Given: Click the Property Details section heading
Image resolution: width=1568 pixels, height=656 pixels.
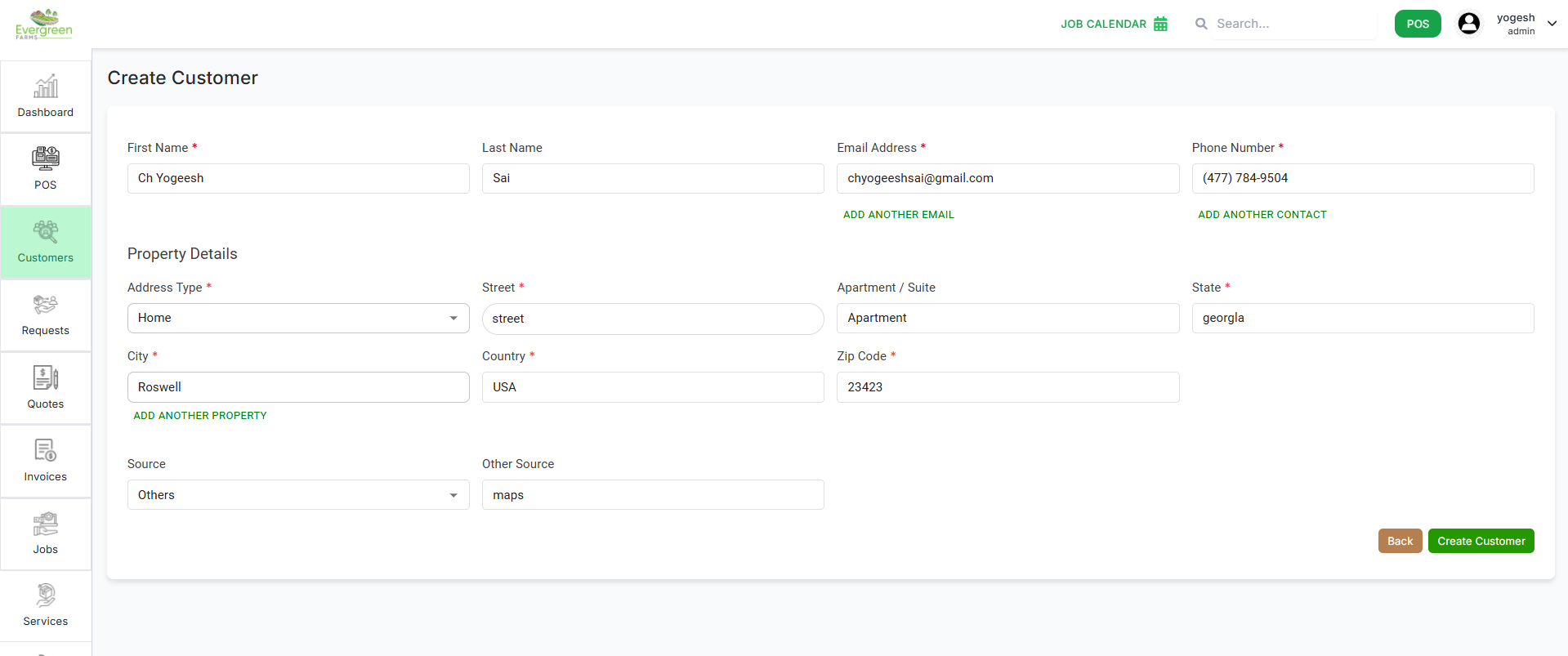Looking at the screenshot, I should [182, 254].
